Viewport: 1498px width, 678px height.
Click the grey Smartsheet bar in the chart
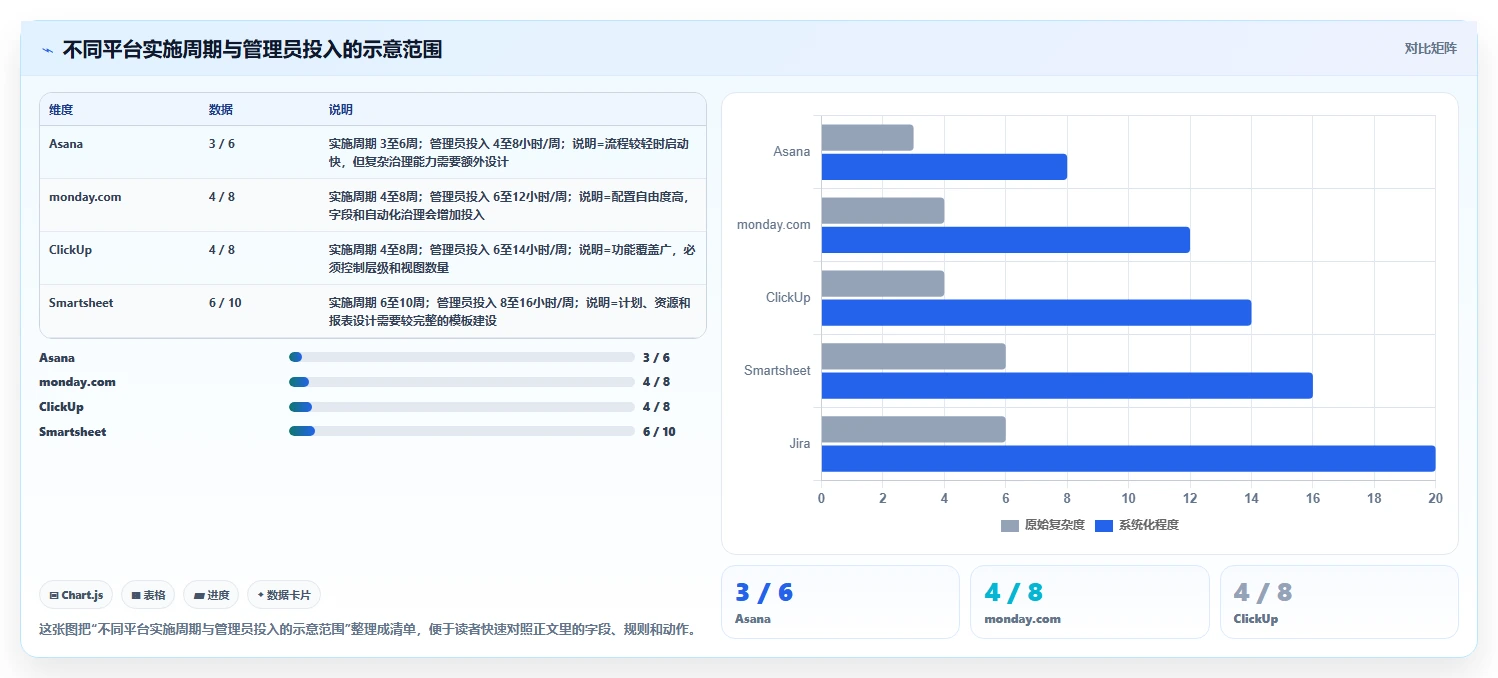pos(913,357)
